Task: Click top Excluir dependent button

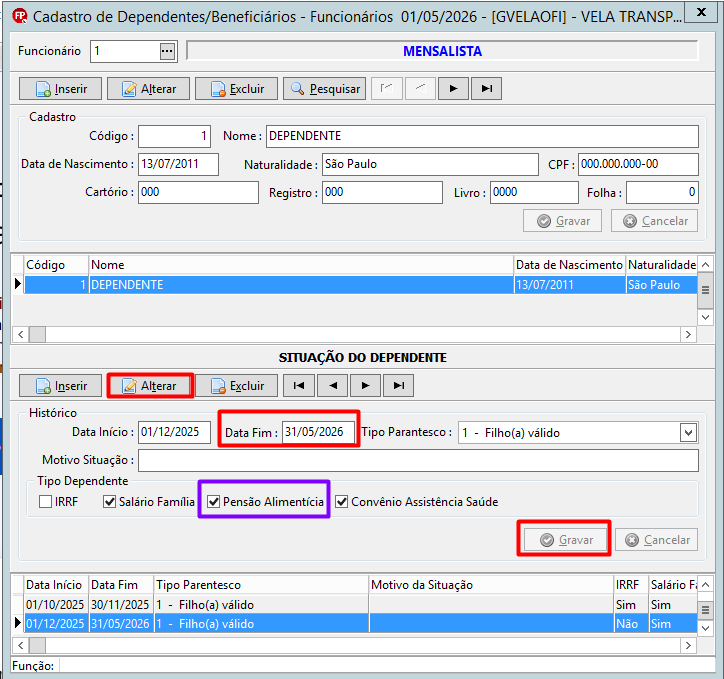Action: click(236, 89)
